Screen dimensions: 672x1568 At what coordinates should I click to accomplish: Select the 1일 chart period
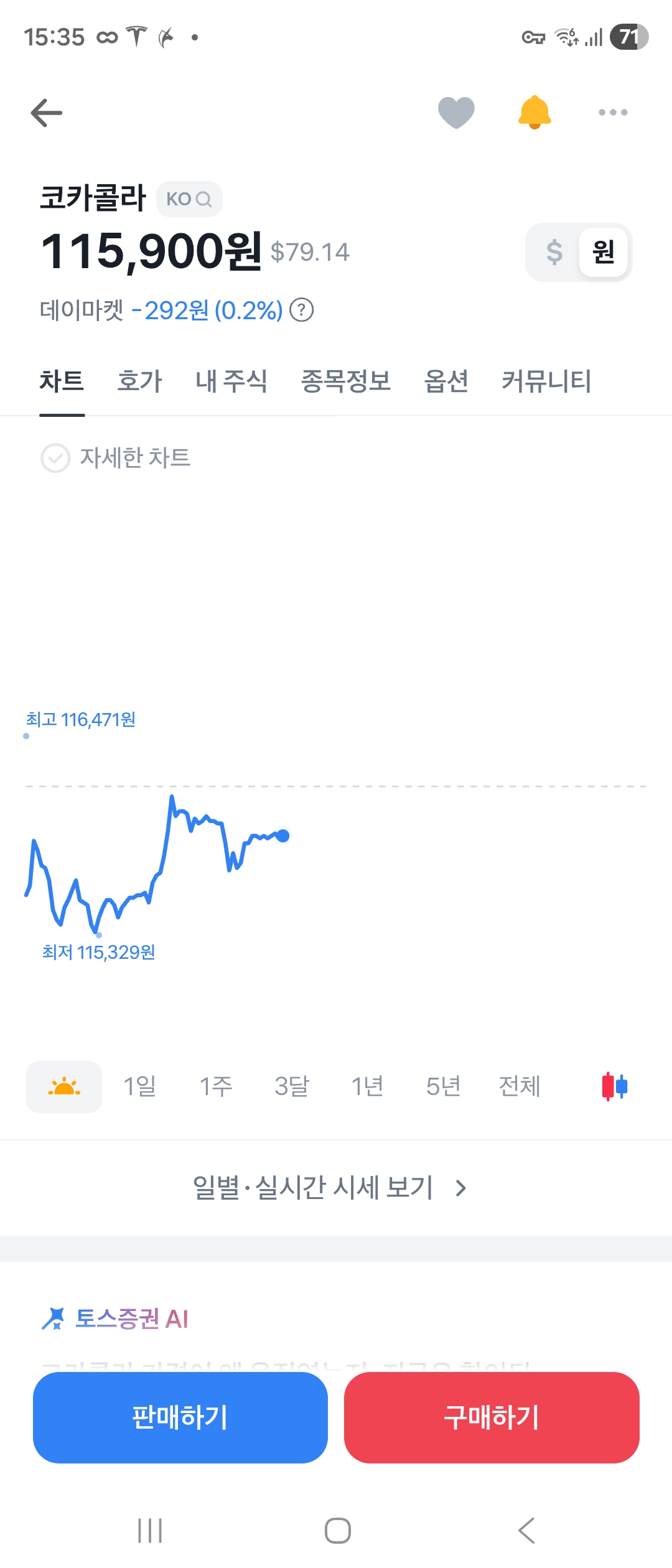coord(140,1086)
